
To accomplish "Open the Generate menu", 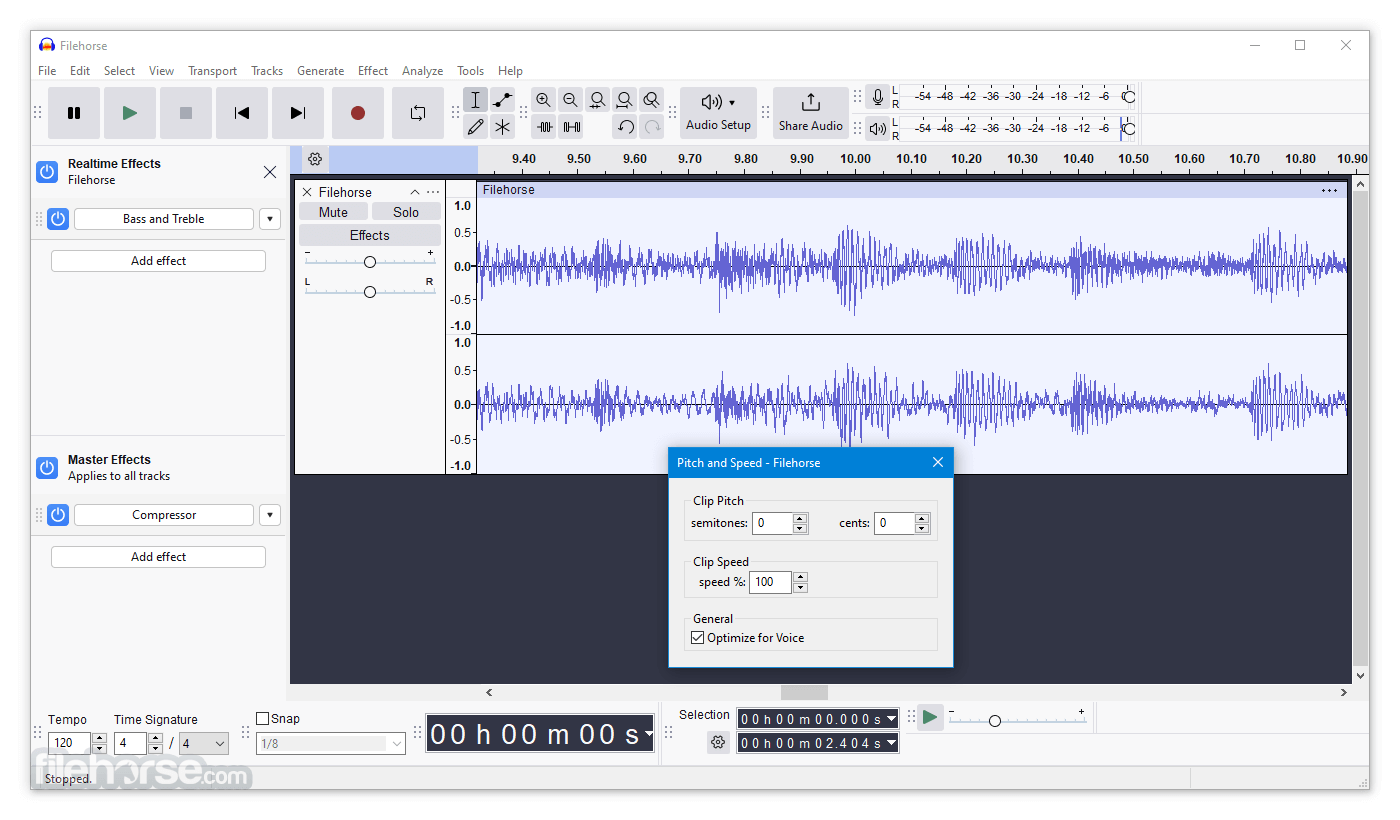I will coord(320,71).
